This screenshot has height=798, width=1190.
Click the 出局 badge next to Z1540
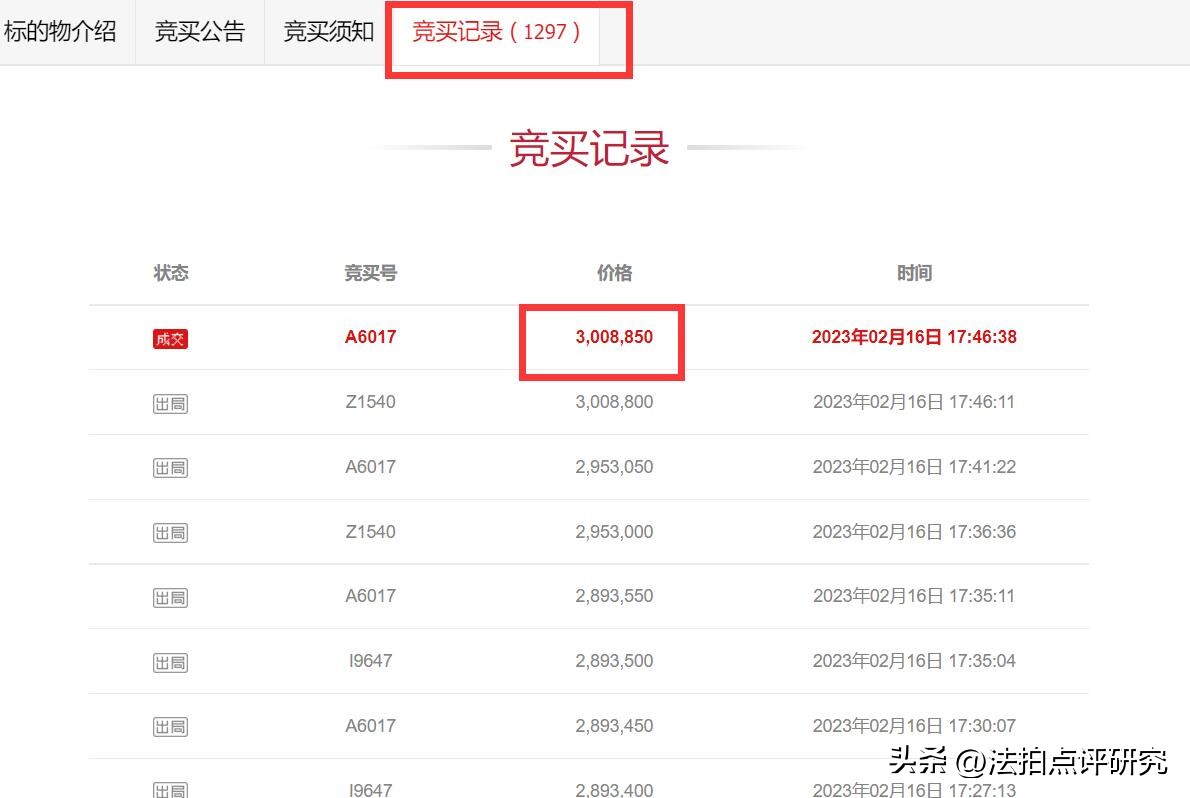170,403
